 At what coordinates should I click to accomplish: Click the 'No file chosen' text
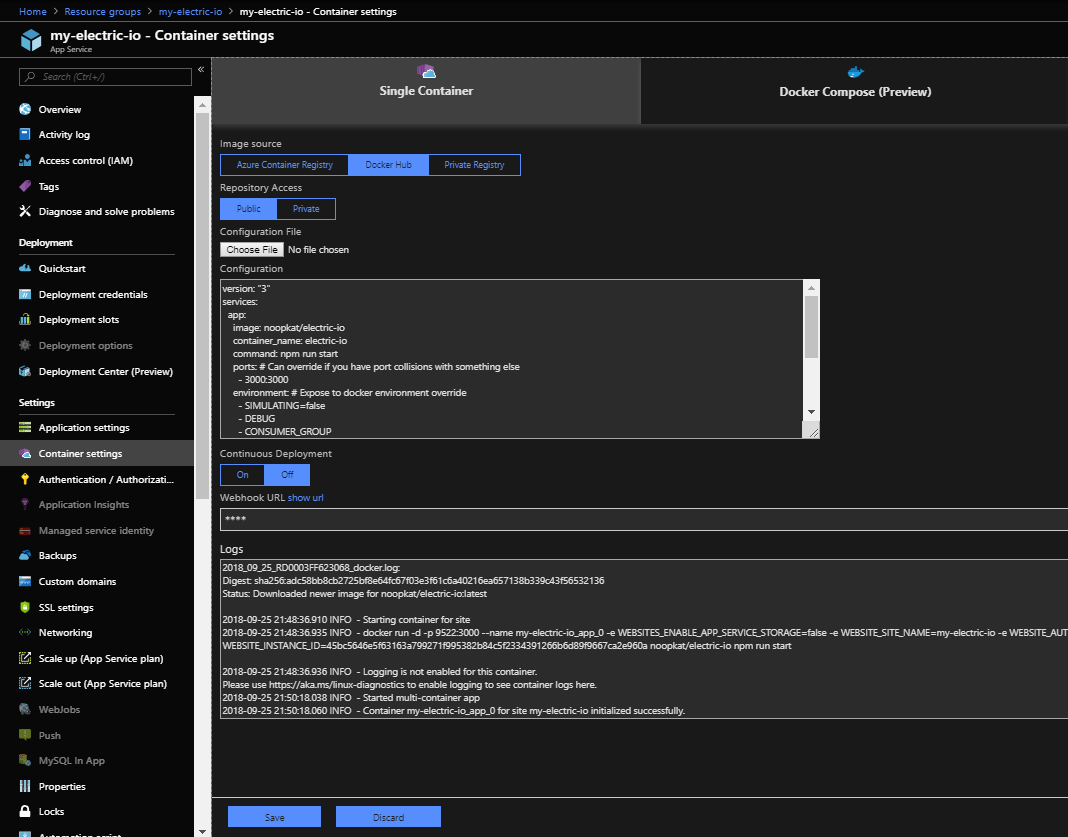tap(318, 250)
